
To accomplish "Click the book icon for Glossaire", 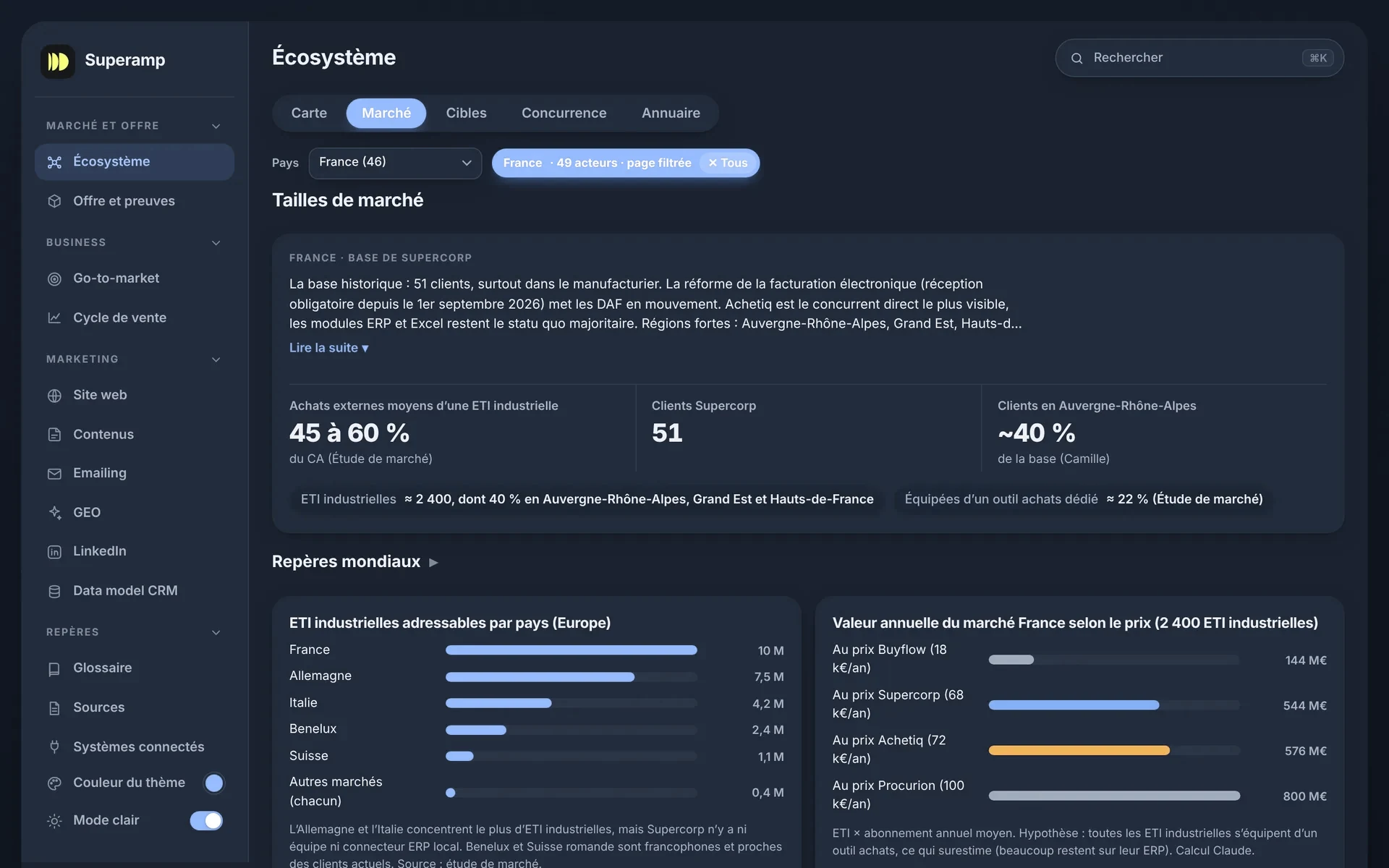I will (54, 669).
